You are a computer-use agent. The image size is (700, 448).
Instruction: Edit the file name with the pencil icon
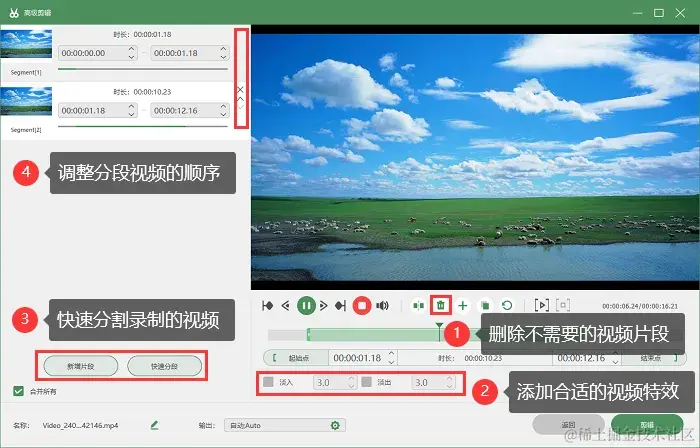coord(154,425)
